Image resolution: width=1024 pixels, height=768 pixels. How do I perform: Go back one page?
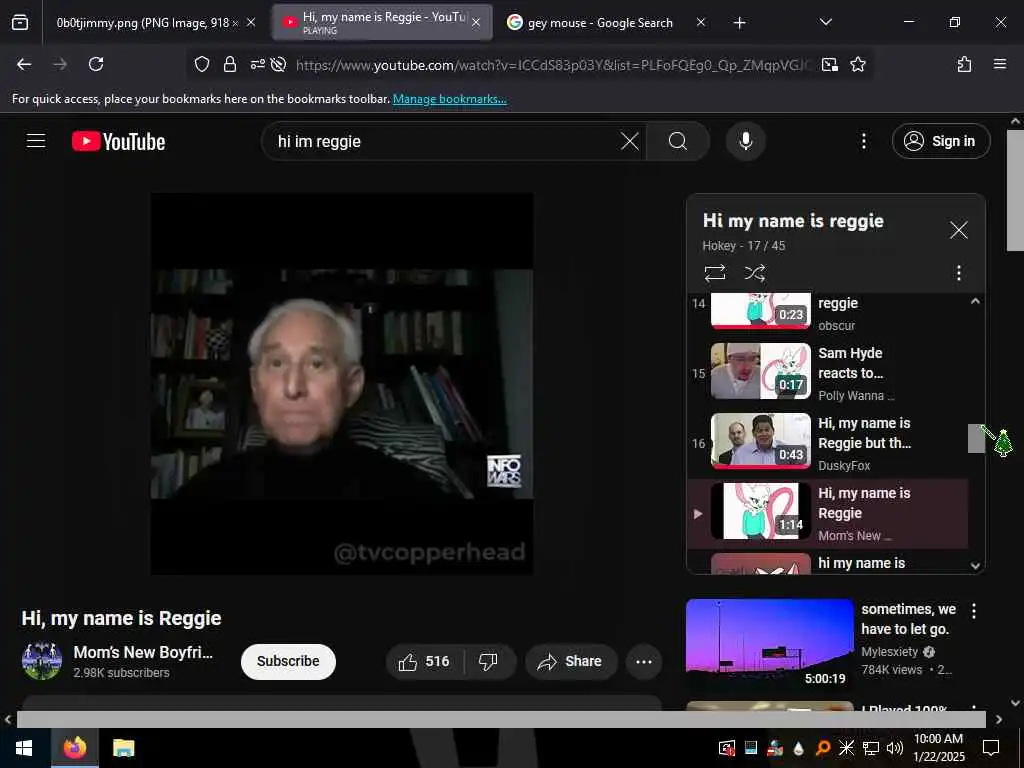coord(24,64)
